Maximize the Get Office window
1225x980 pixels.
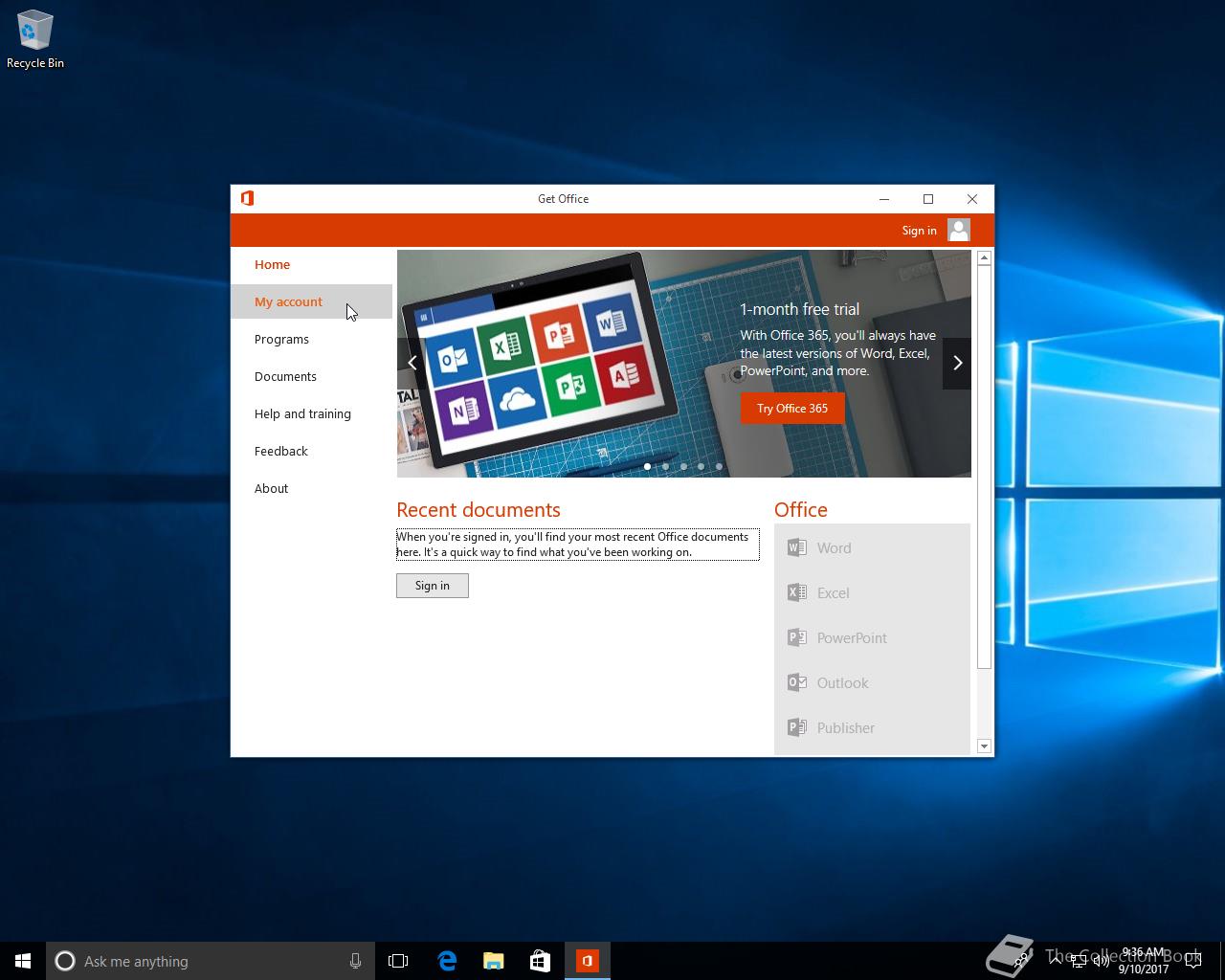928,199
